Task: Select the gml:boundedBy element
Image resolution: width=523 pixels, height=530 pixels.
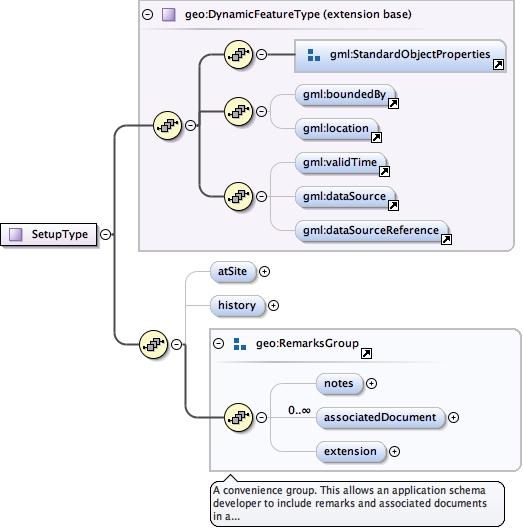Action: (x=345, y=95)
